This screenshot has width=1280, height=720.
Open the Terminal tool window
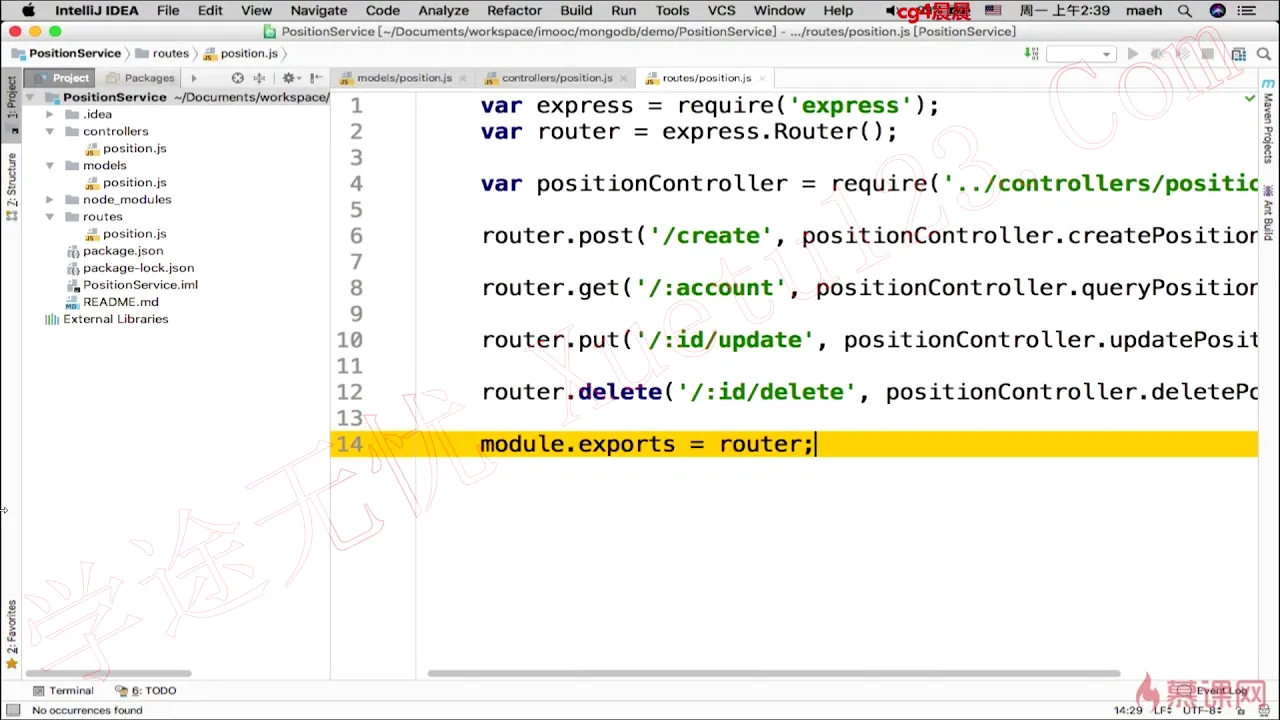pyautogui.click(x=63, y=691)
